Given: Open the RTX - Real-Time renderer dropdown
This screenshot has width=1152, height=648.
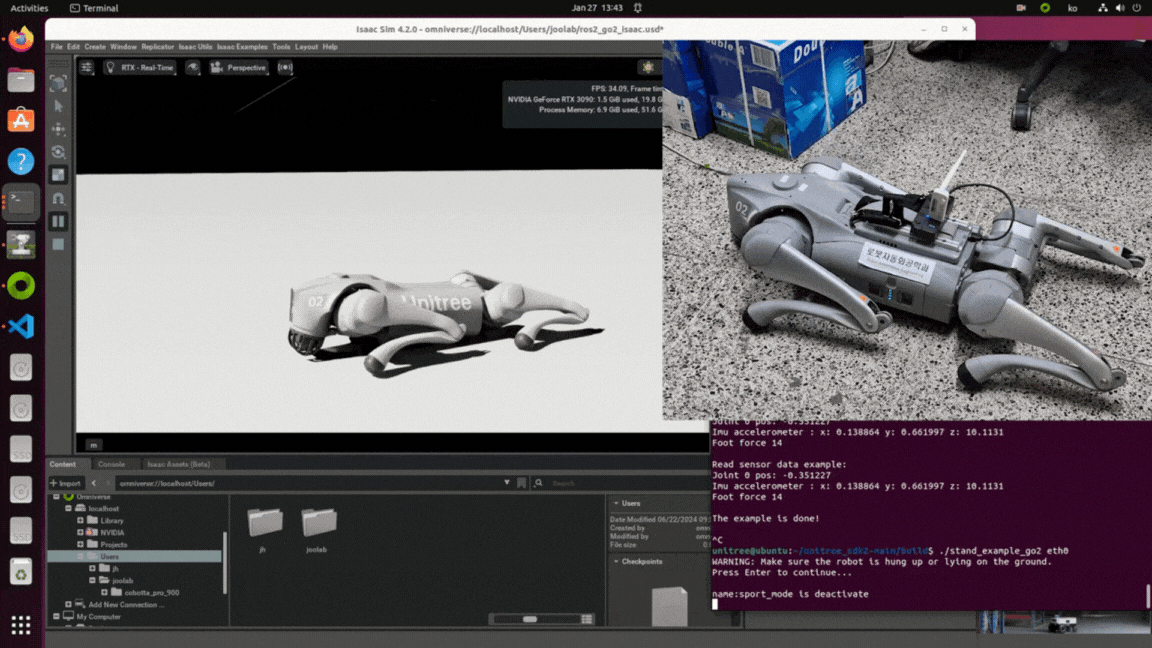Looking at the screenshot, I should [x=140, y=68].
